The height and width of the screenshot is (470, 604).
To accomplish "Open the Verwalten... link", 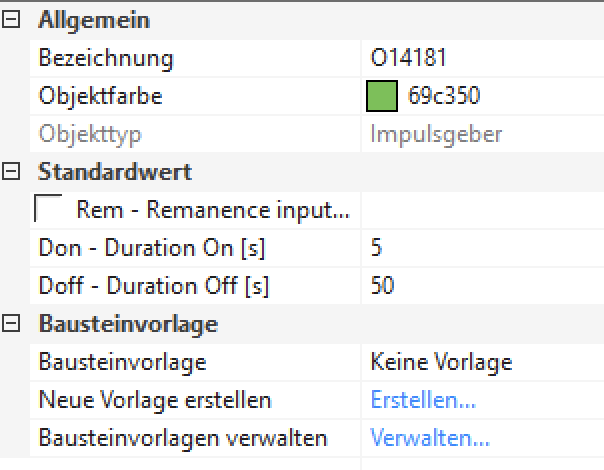I will [x=430, y=438].
